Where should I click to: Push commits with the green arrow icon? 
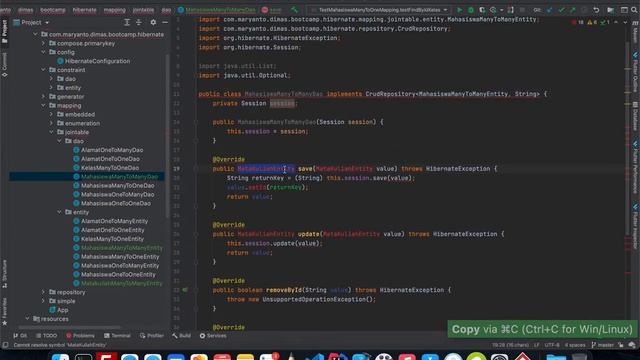pos(573,10)
